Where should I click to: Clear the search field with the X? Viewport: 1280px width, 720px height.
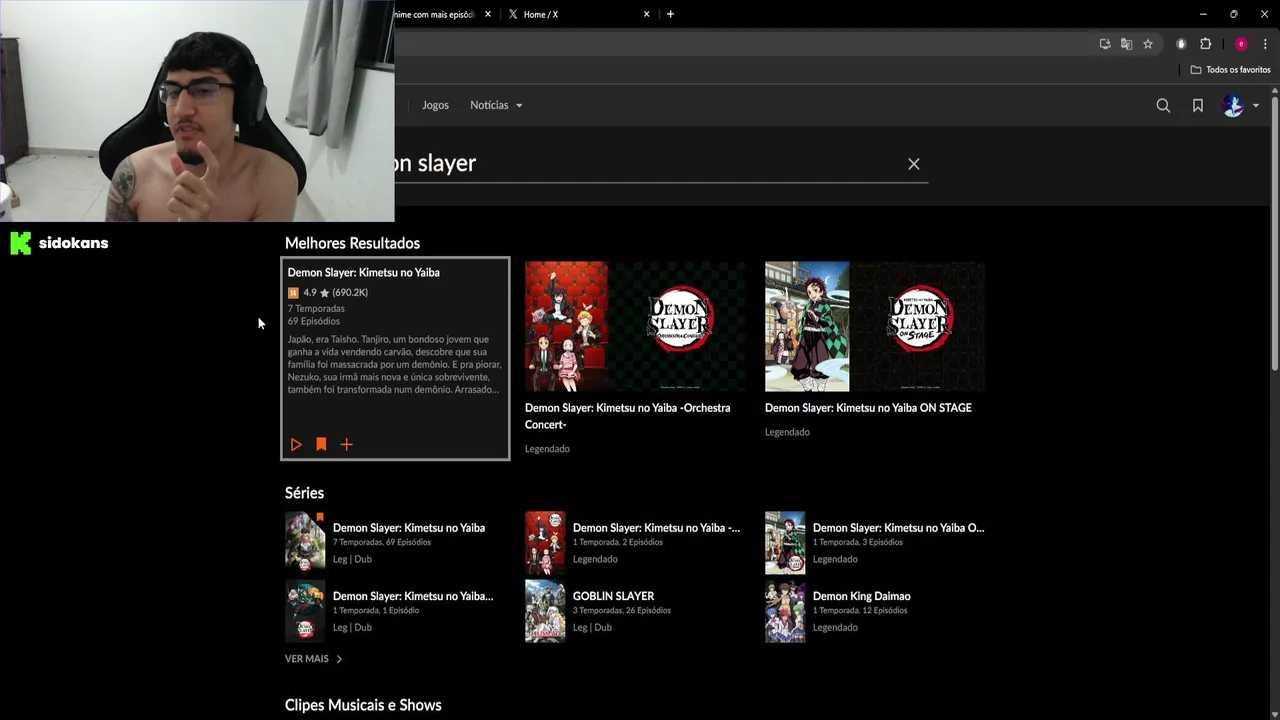[x=913, y=164]
